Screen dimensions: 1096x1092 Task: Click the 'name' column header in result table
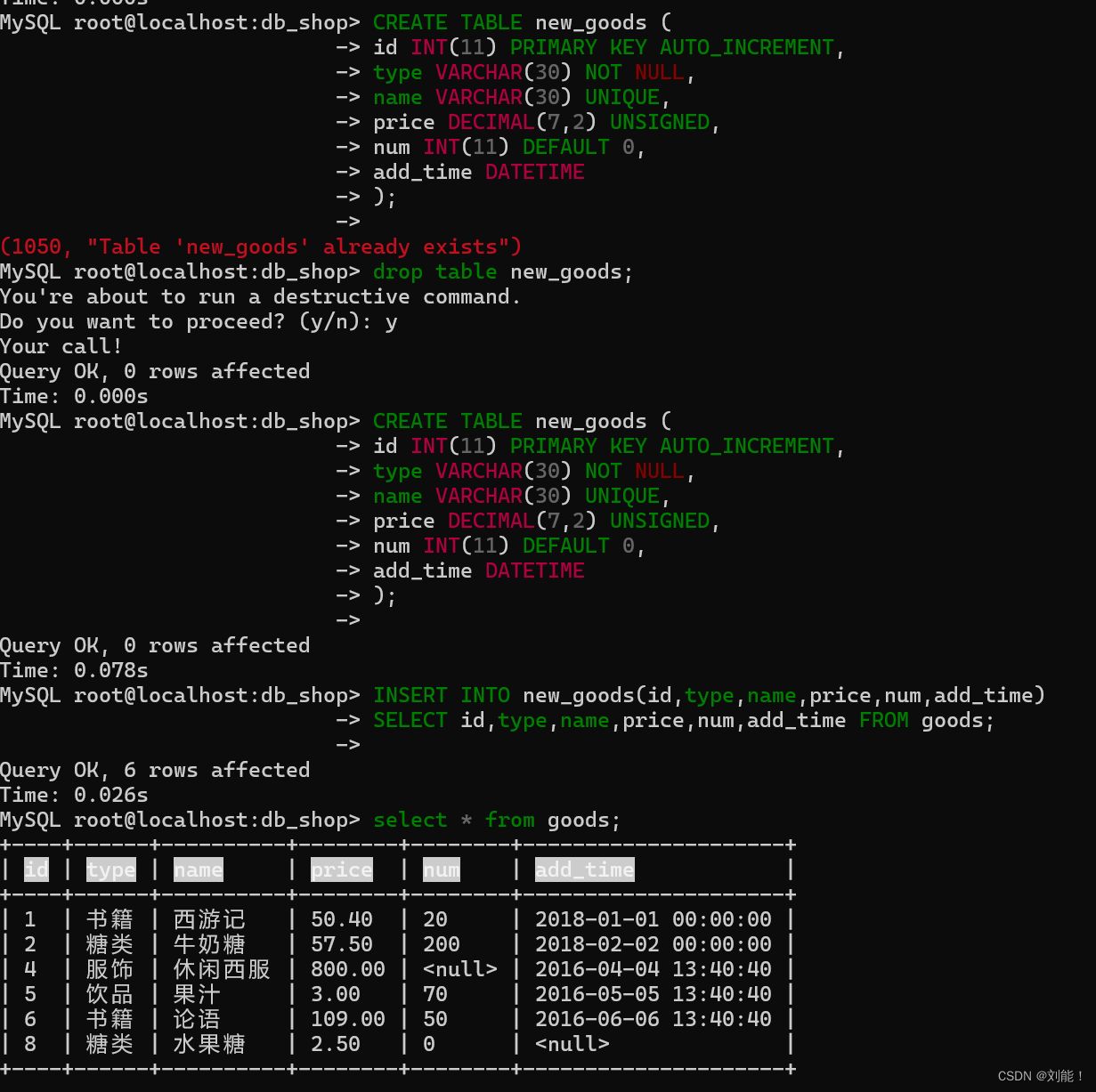199,870
